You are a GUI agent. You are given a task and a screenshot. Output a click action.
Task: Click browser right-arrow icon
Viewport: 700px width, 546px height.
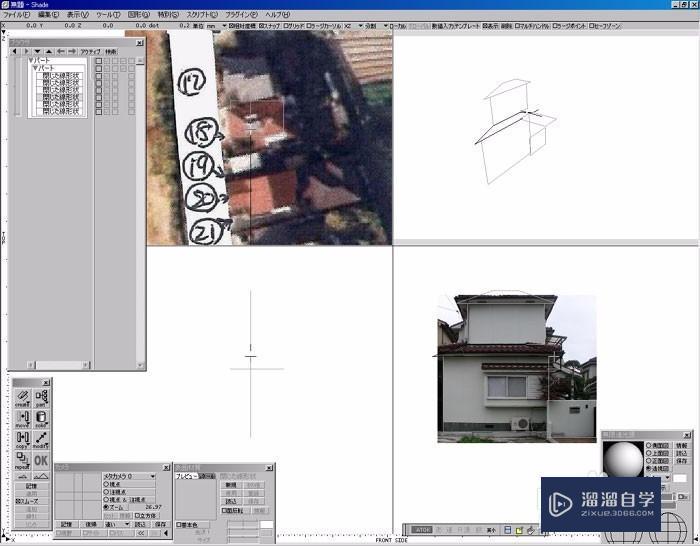(72, 51)
